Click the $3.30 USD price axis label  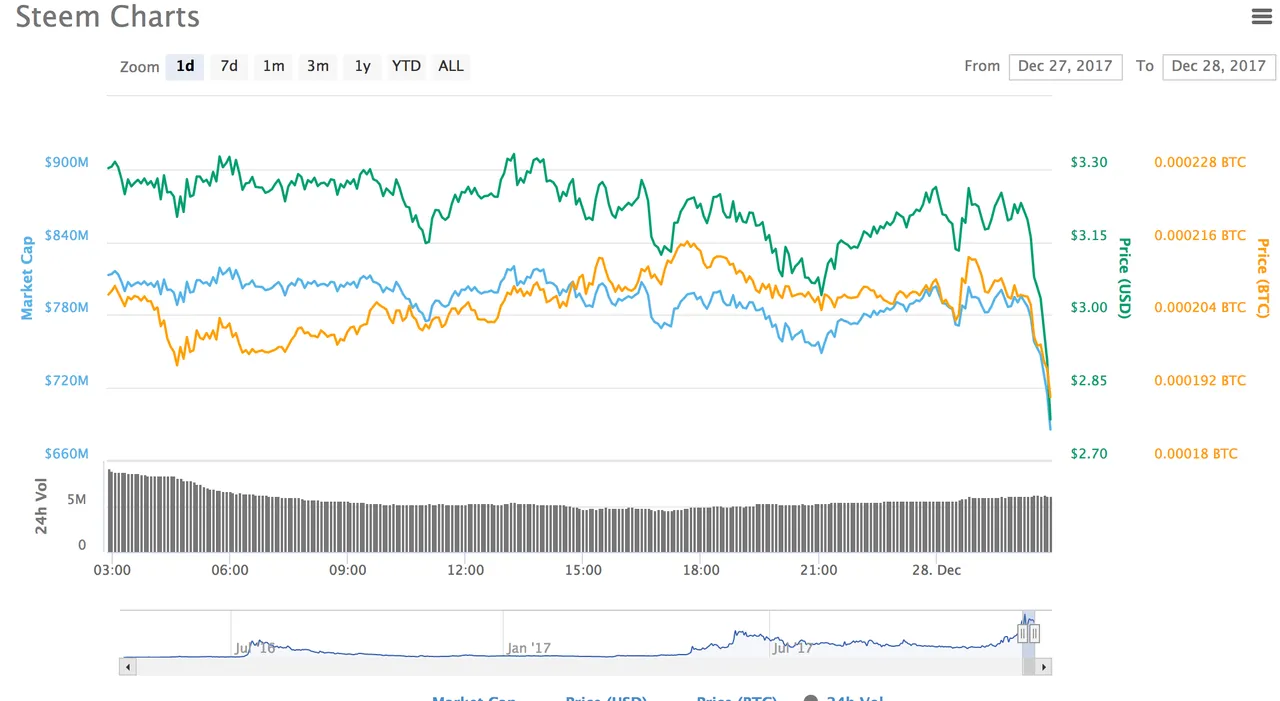(x=1089, y=162)
